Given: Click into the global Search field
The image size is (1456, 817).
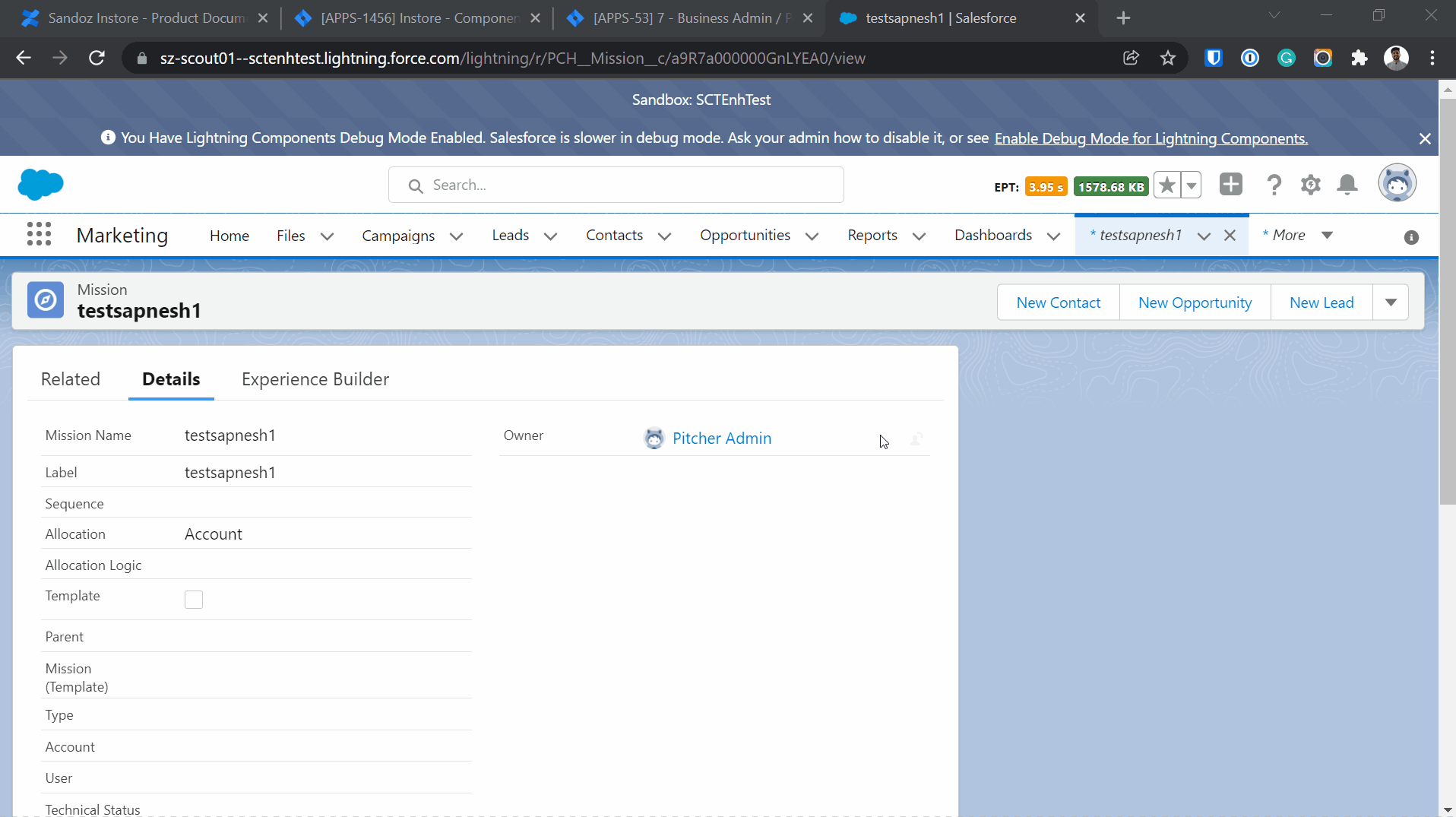Looking at the screenshot, I should tap(616, 185).
